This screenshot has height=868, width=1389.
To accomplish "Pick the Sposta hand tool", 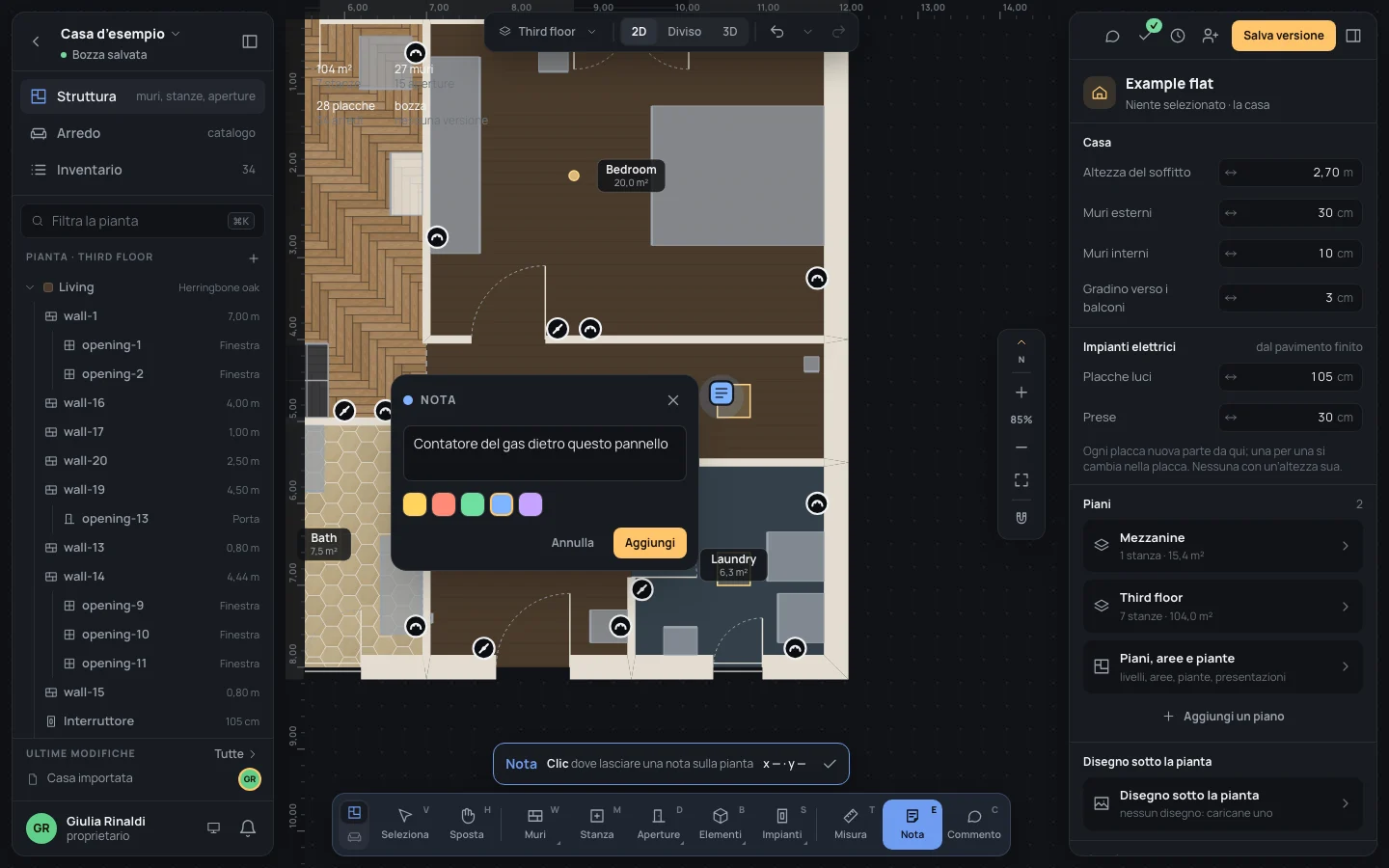I will [x=467, y=825].
